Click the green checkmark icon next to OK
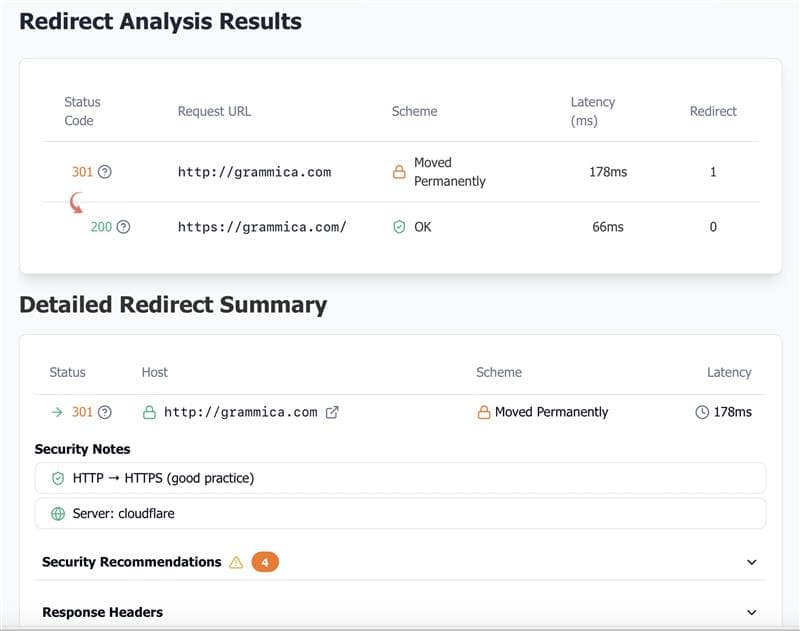Image resolution: width=800 pixels, height=631 pixels. (399, 227)
